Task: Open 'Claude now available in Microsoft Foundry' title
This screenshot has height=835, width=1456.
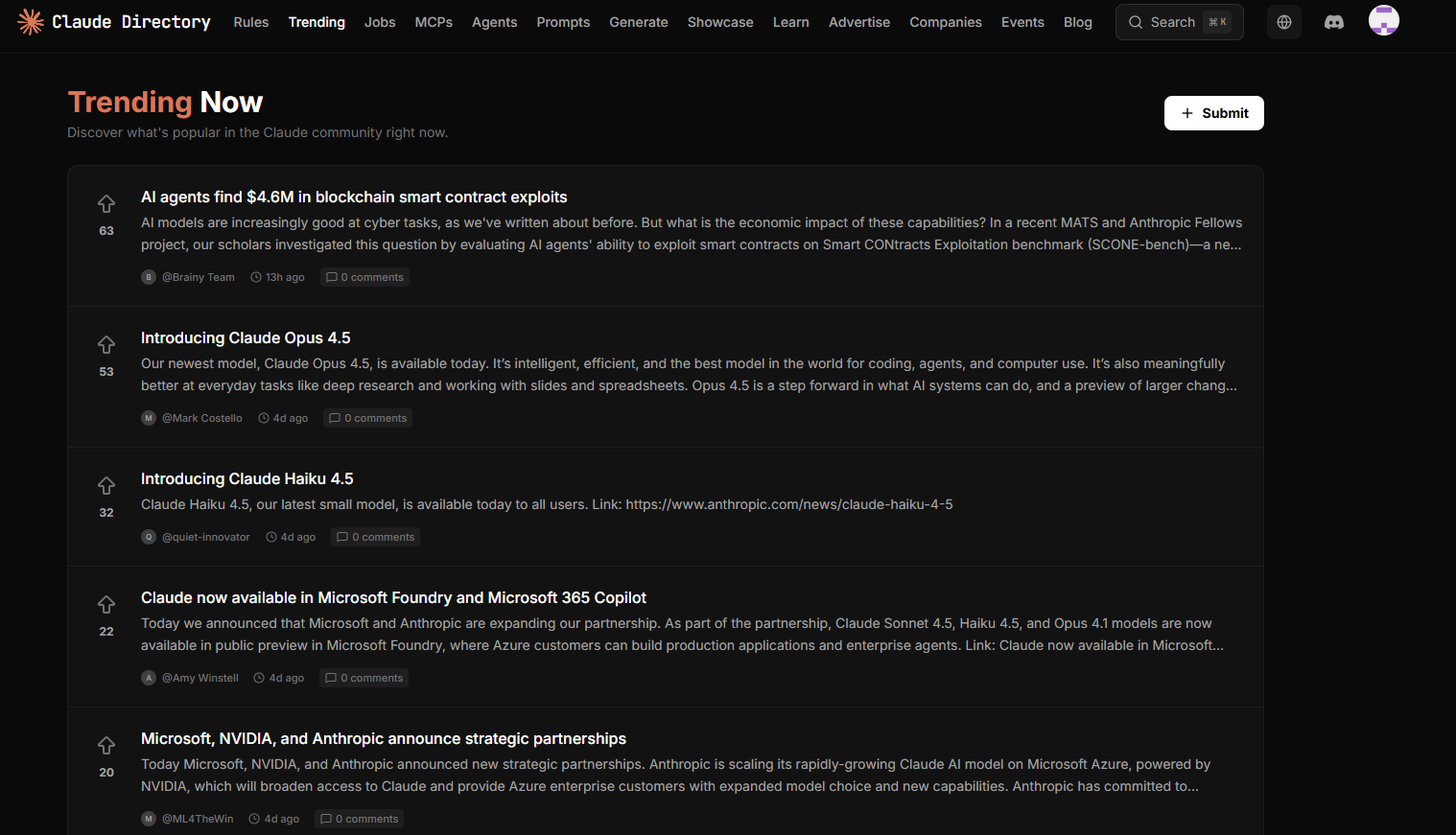Action: 393,597
